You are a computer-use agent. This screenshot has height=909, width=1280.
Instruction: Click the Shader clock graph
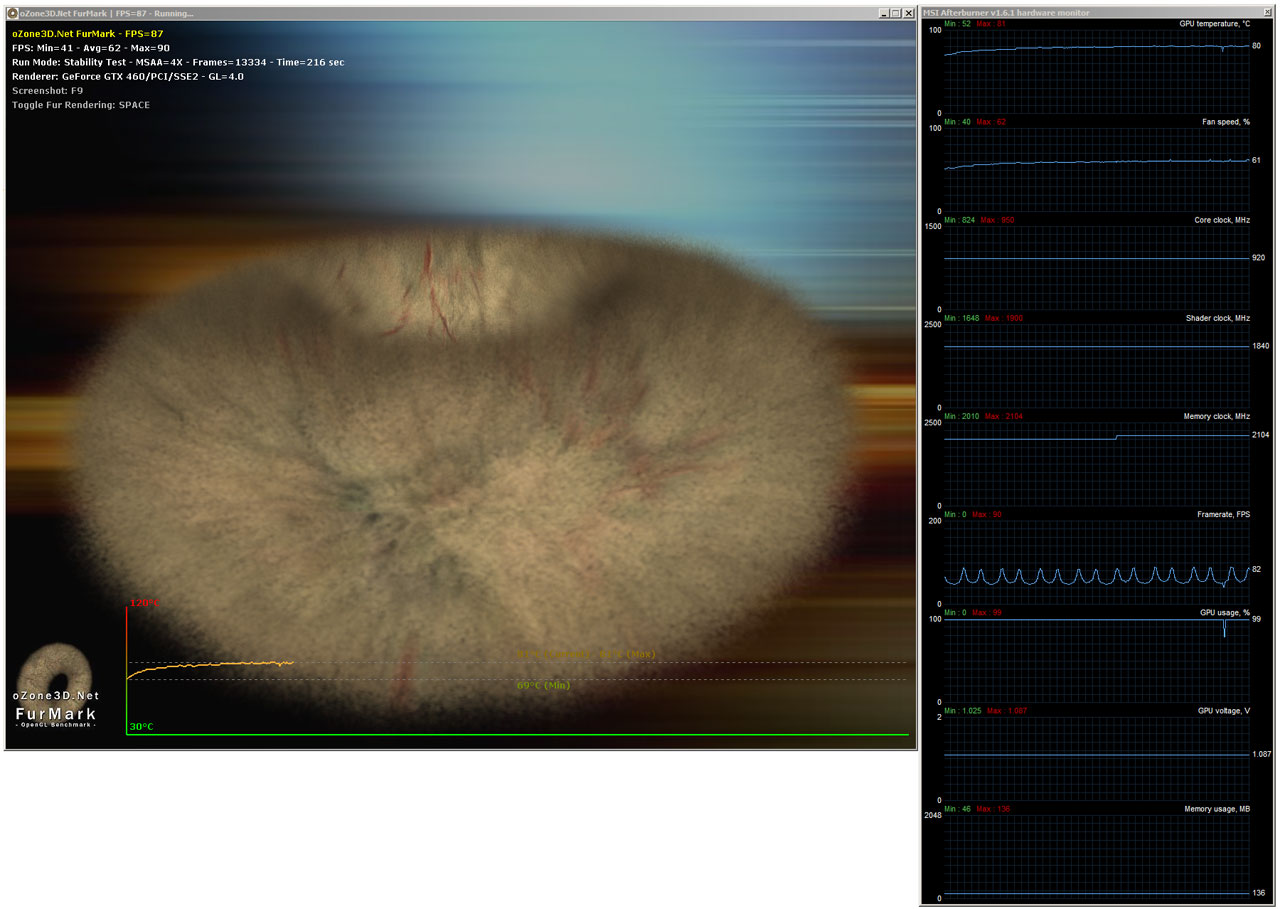tap(1095, 365)
